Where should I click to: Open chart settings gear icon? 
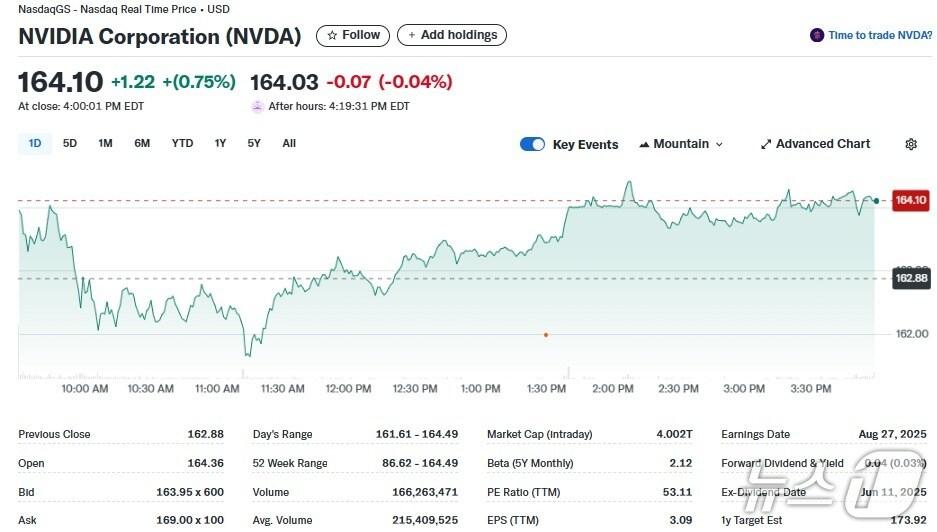(x=911, y=144)
